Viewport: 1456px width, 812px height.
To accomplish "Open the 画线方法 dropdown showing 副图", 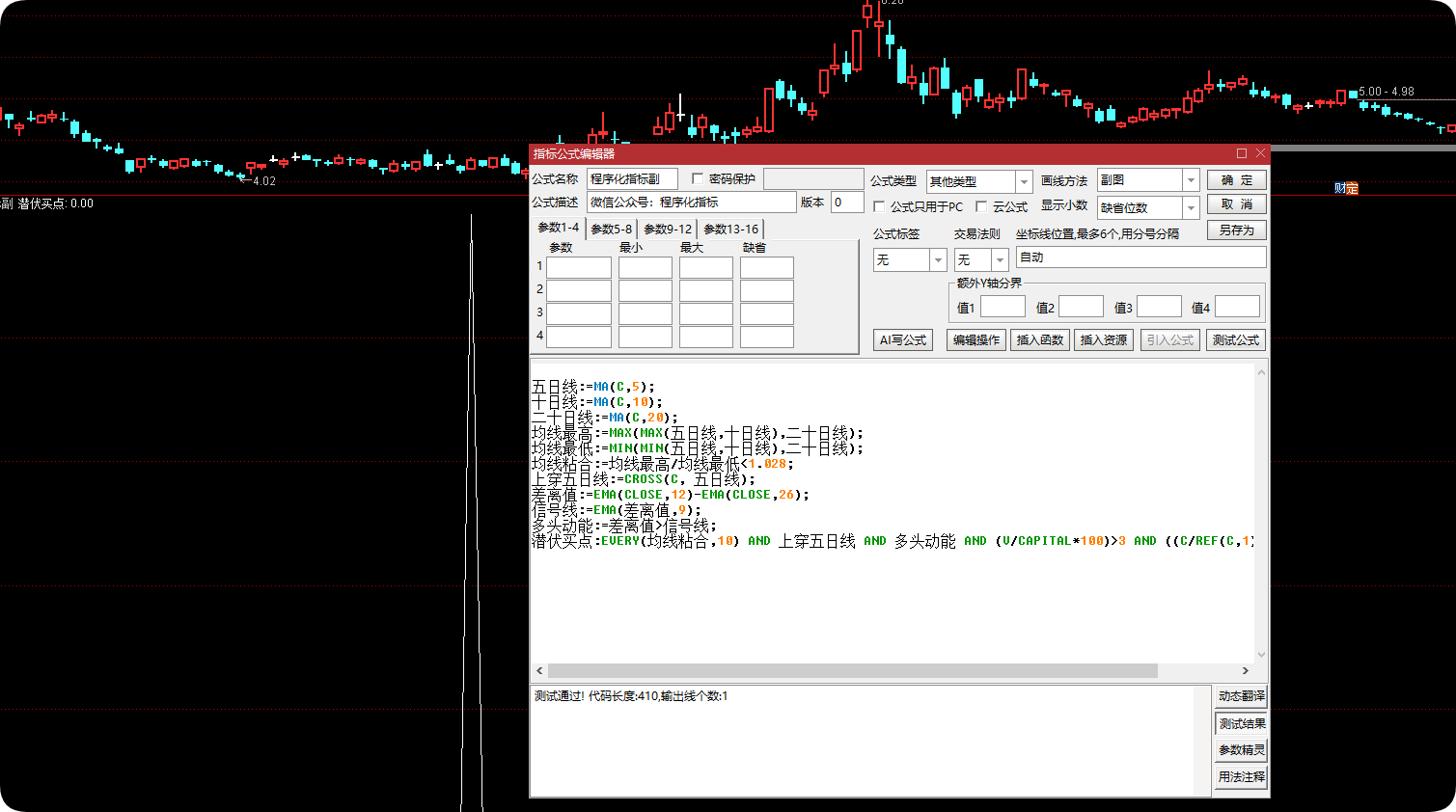I will pyautogui.click(x=1191, y=180).
